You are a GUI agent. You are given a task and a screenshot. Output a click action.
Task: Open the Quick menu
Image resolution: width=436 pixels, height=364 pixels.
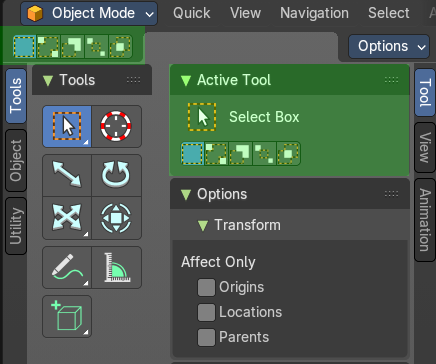[x=192, y=13]
